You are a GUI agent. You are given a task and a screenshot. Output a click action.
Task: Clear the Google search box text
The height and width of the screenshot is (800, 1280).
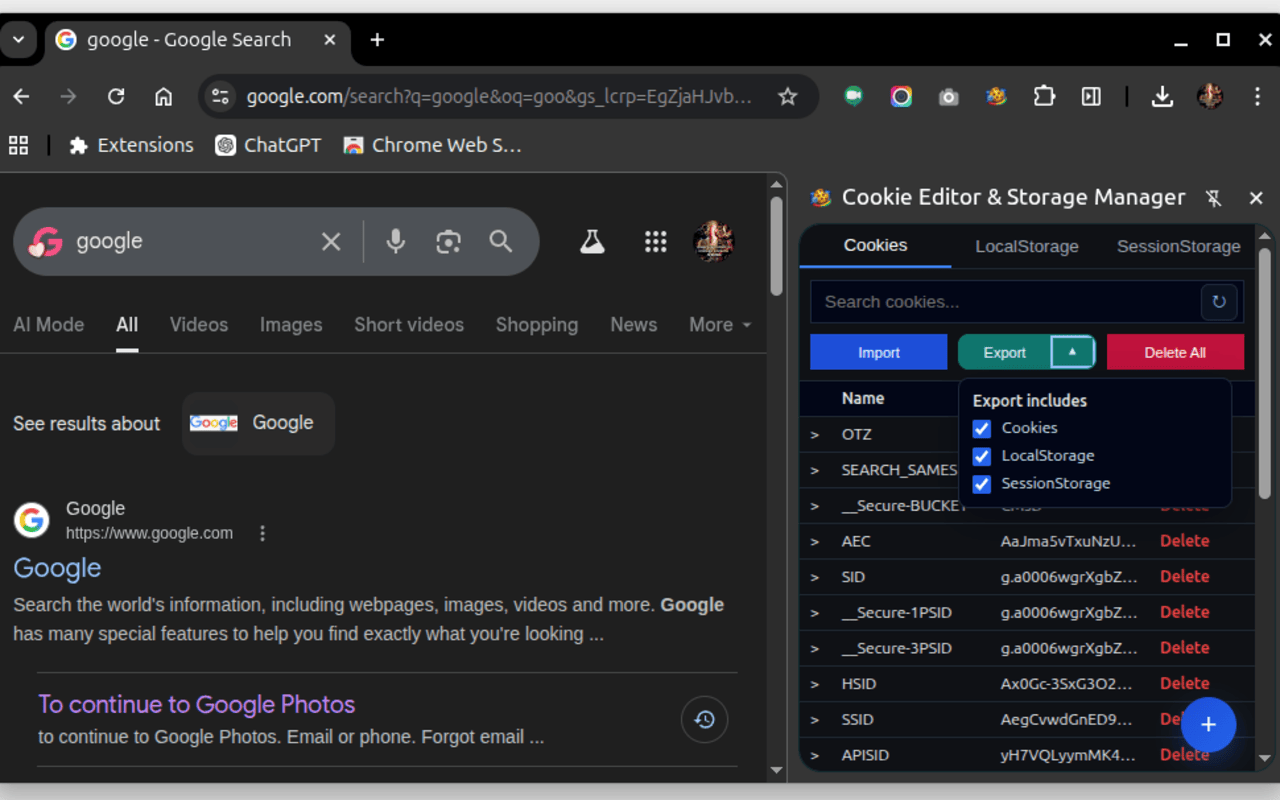(331, 242)
